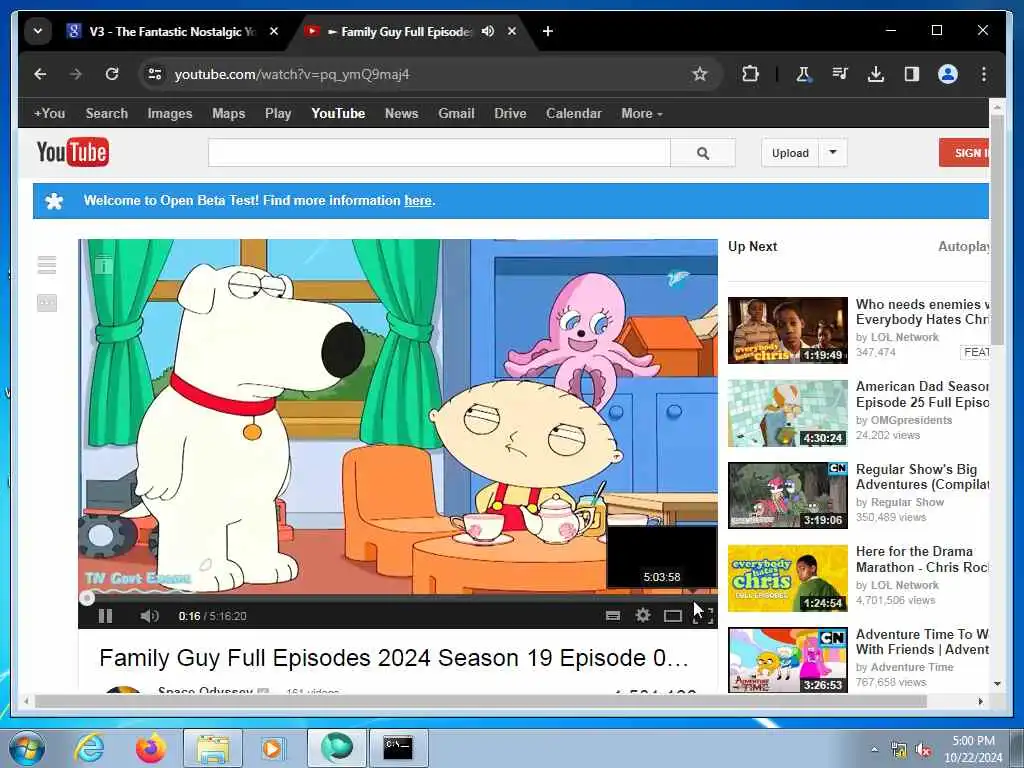
Task: Select Drive in the Google bar
Action: tap(510, 113)
